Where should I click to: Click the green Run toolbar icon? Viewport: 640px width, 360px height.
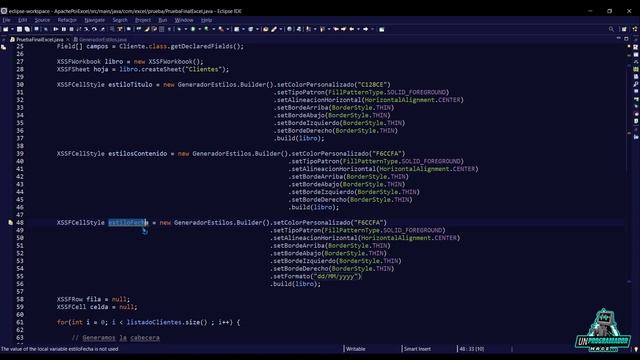click(193, 29)
